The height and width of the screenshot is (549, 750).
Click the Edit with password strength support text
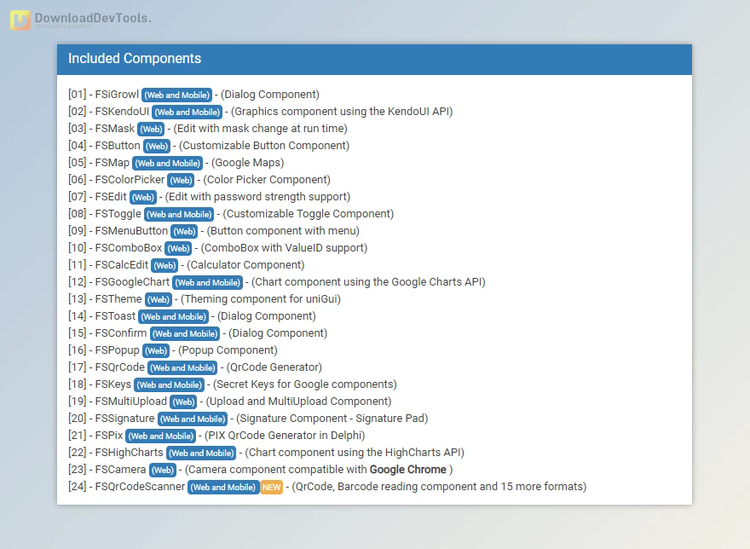point(258,197)
